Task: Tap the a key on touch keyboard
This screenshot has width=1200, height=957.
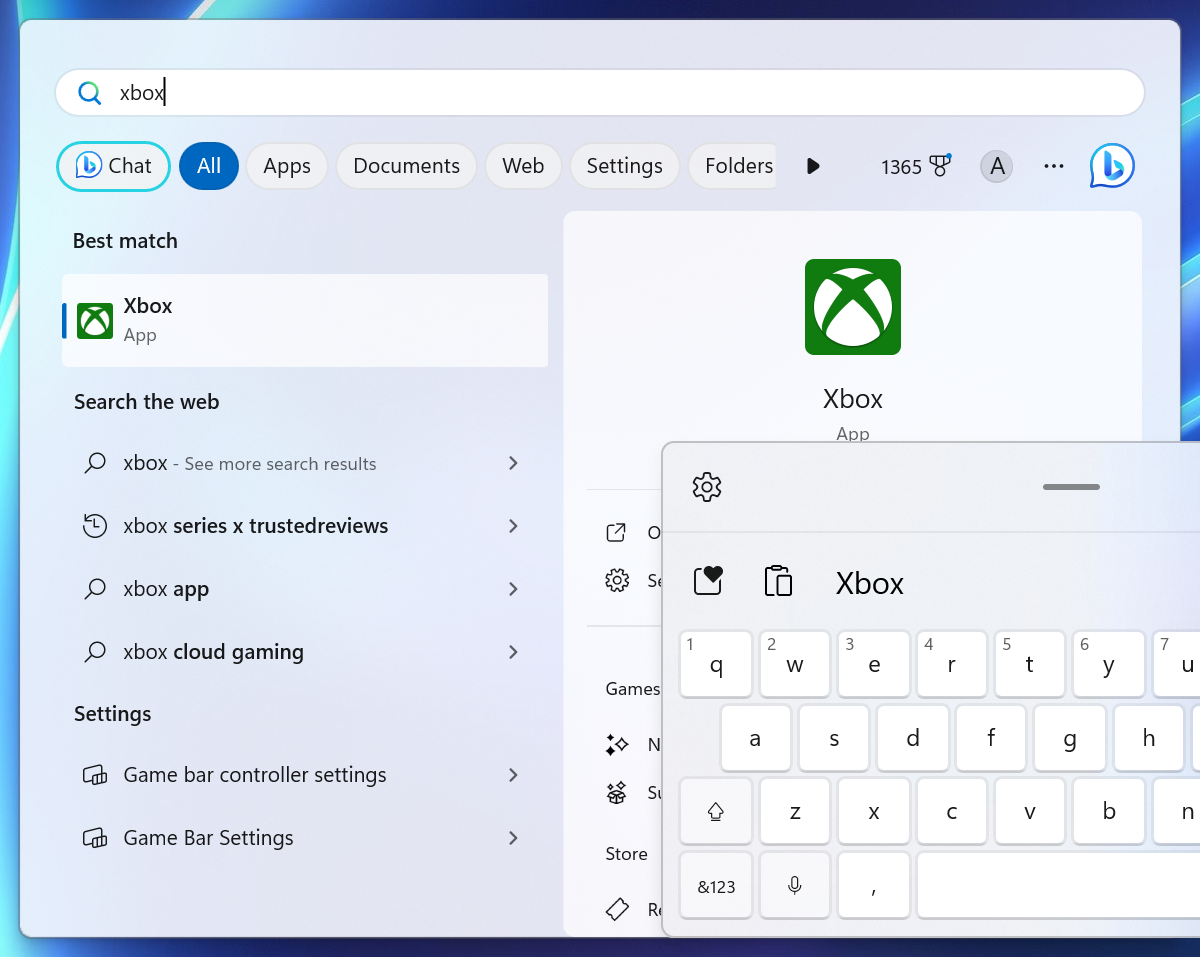Action: point(755,738)
